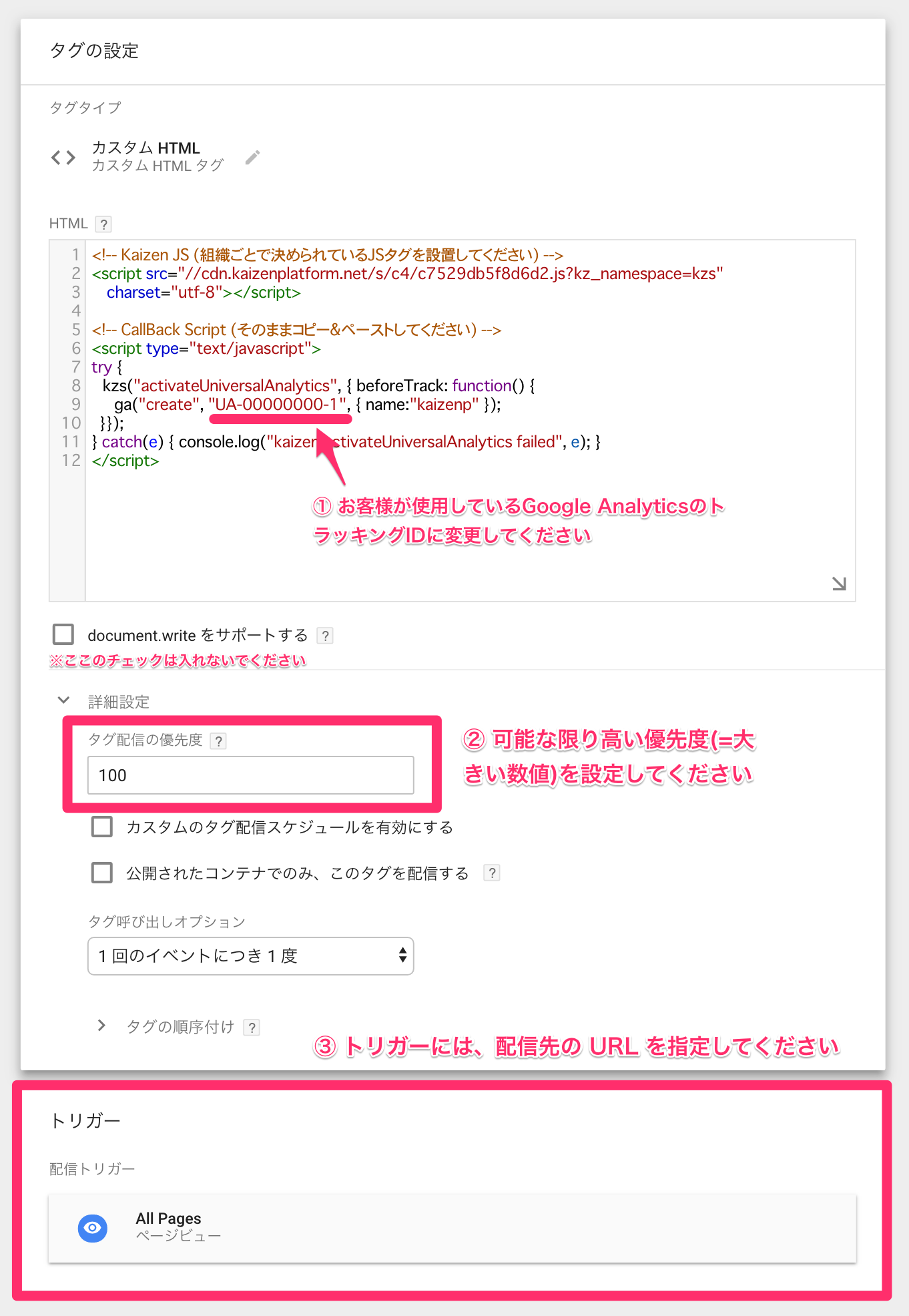Open the タグ呼び出しオプション dropdown
The height and width of the screenshot is (1316, 909).
coord(251,956)
